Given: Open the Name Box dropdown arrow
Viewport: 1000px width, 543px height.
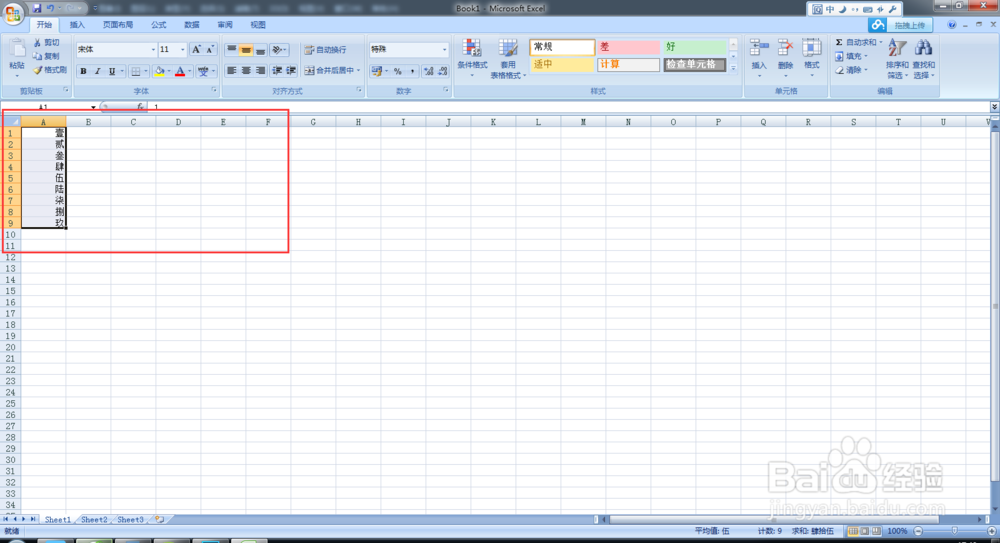Looking at the screenshot, I should (x=93, y=107).
